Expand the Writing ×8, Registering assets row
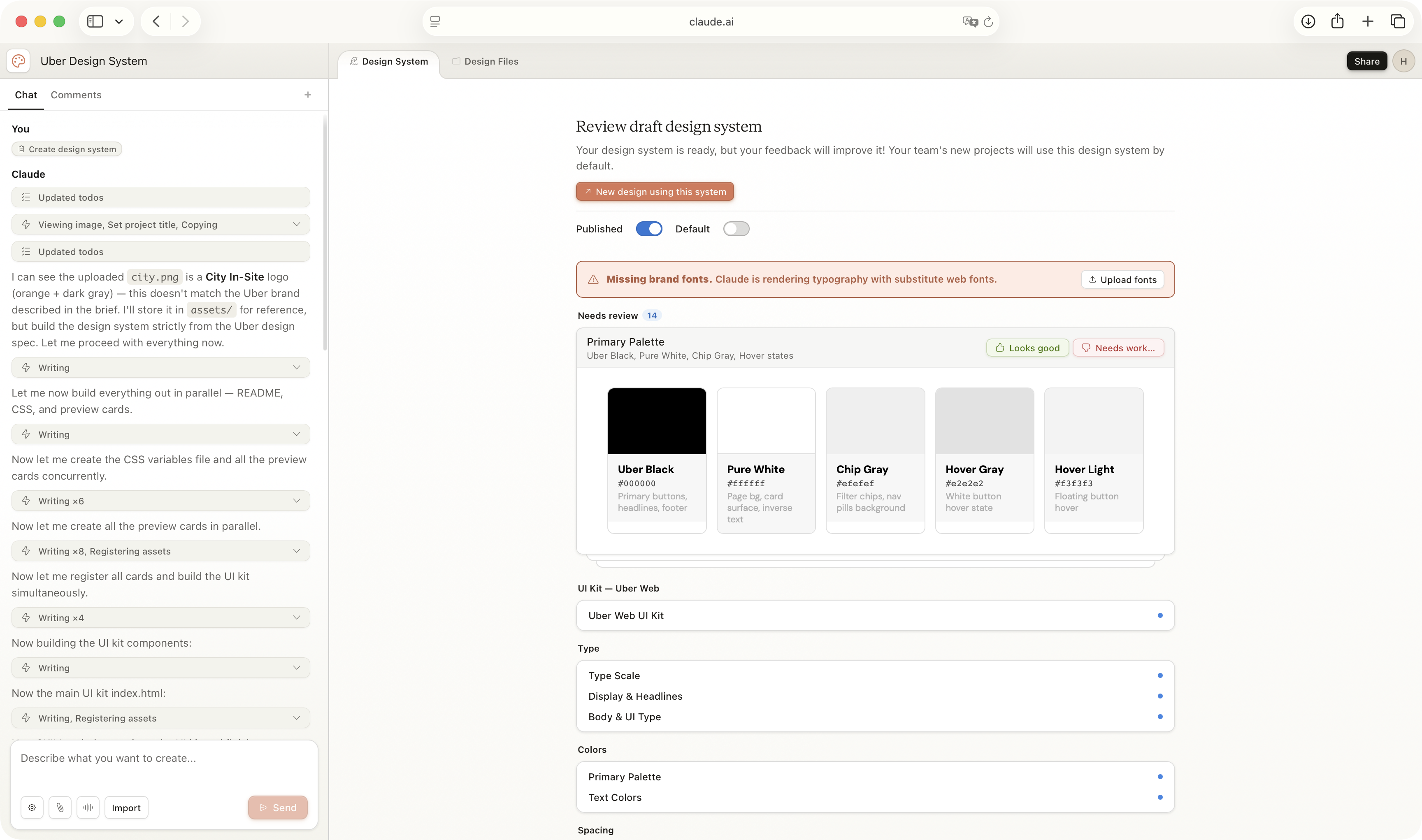Image resolution: width=1422 pixels, height=840 pixels. (x=161, y=551)
